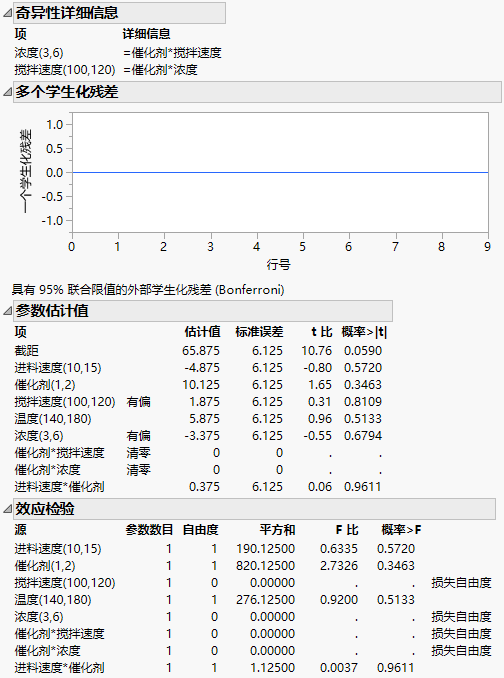Select estimate value 1.875
This screenshot has height=678, width=504.
tap(204, 402)
